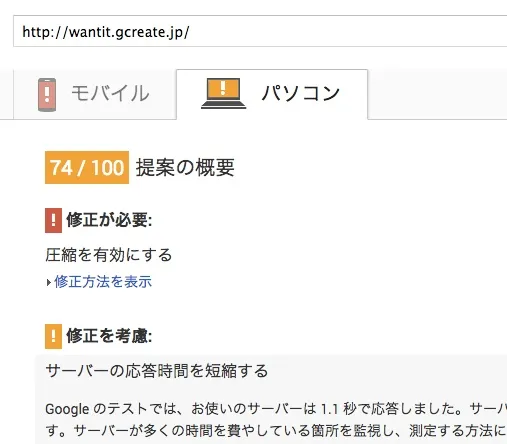Click the second description line about サーバー monitoring

[x=276, y=431]
